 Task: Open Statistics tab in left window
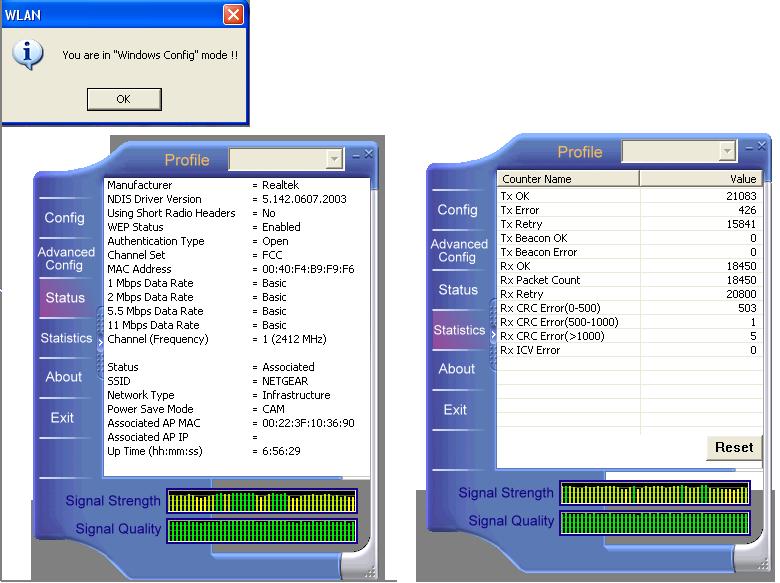point(66,338)
